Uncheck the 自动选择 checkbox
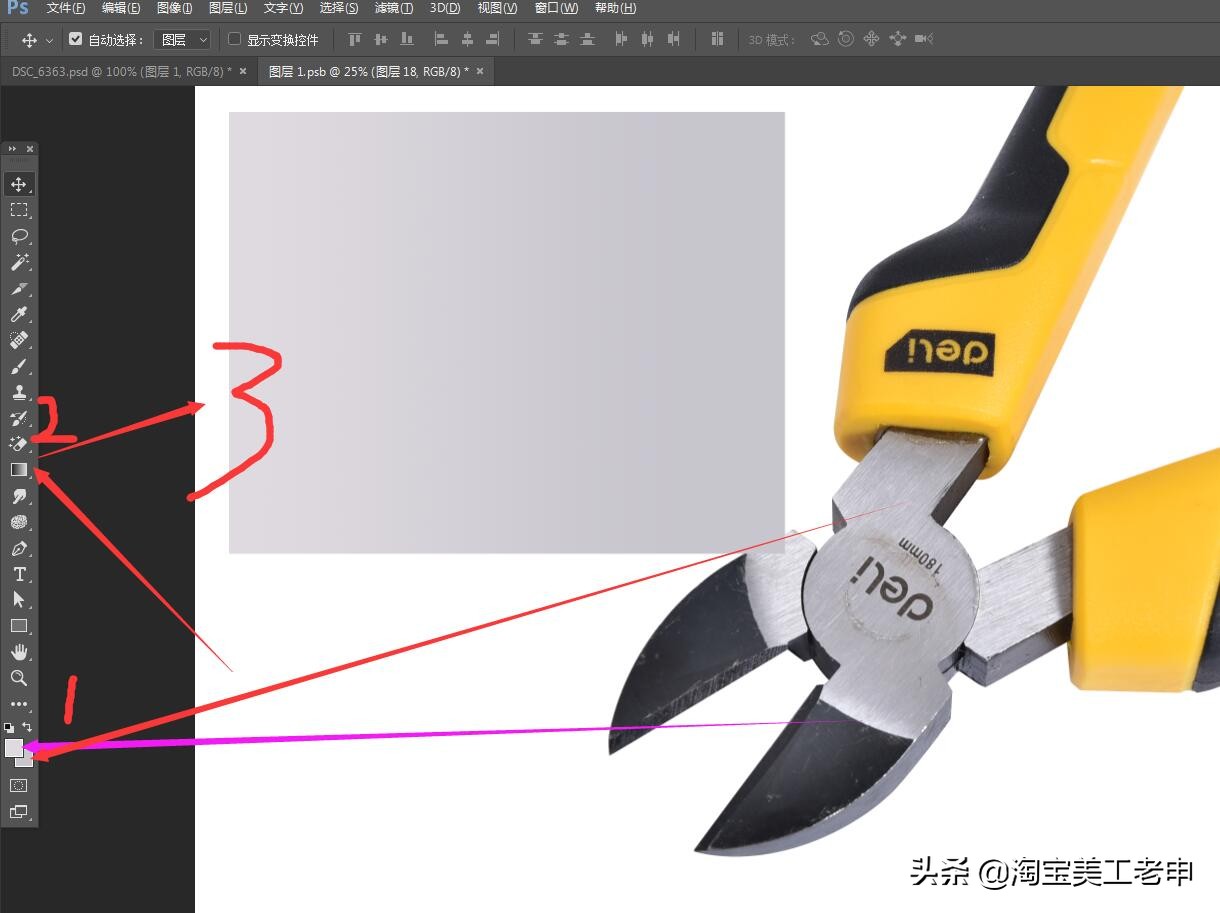The height and width of the screenshot is (913, 1220). tap(75, 39)
